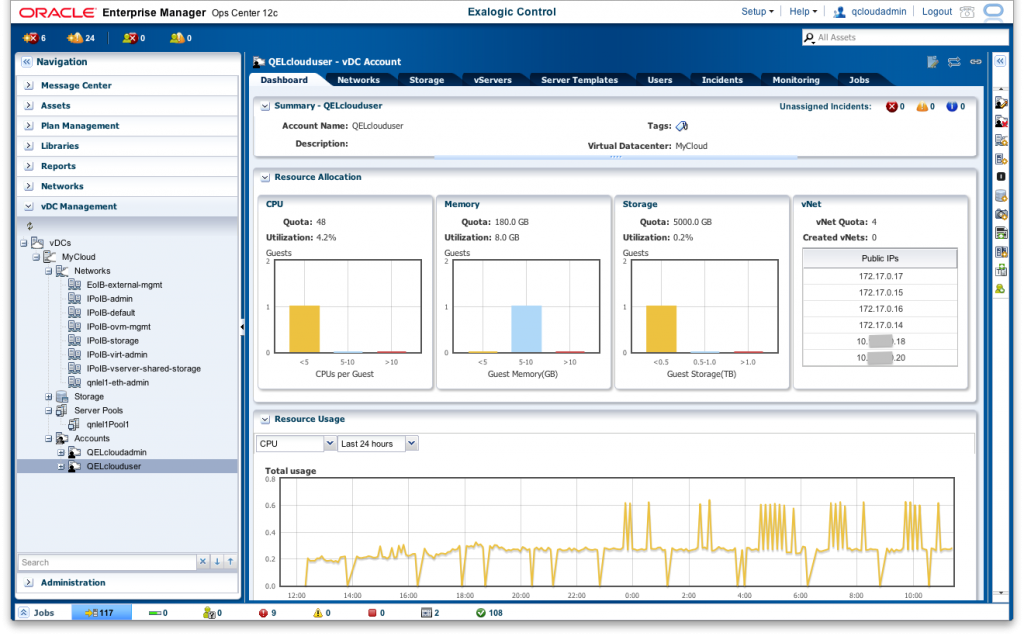The width and height of the screenshot is (1024, 636).
Task: Open the Help menu
Action: [x=803, y=12]
